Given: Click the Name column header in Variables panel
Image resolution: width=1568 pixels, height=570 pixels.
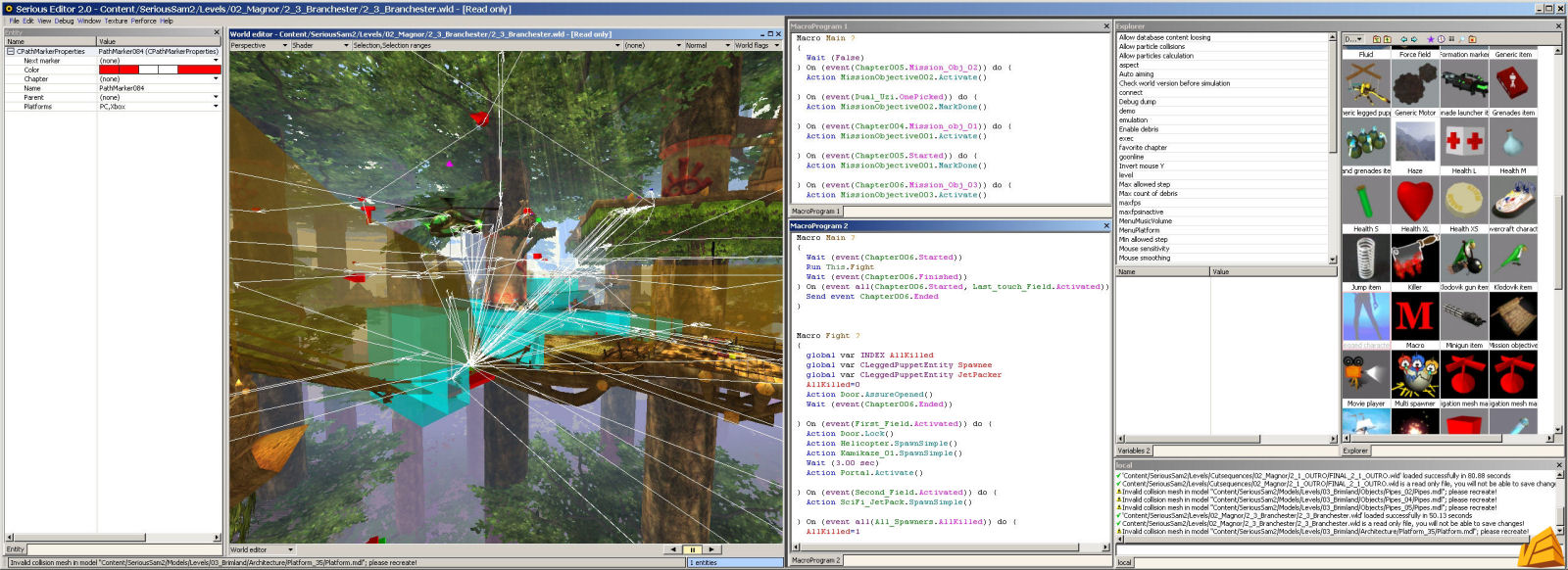Looking at the screenshot, I should pyautogui.click(x=1162, y=271).
